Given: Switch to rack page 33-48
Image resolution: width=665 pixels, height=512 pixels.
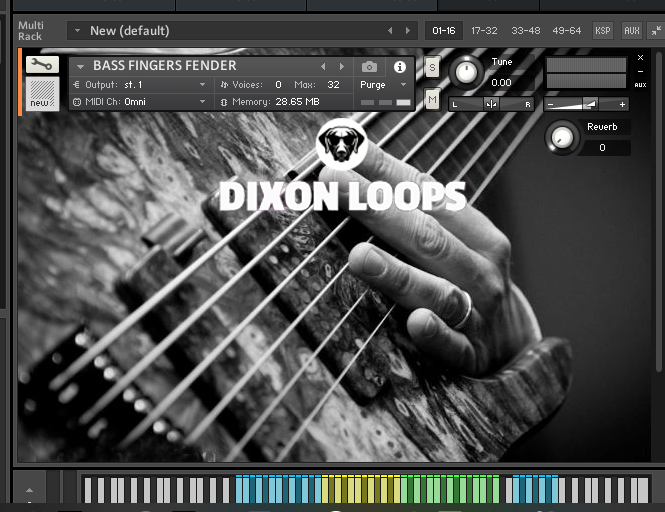Looking at the screenshot, I should tap(525, 31).
